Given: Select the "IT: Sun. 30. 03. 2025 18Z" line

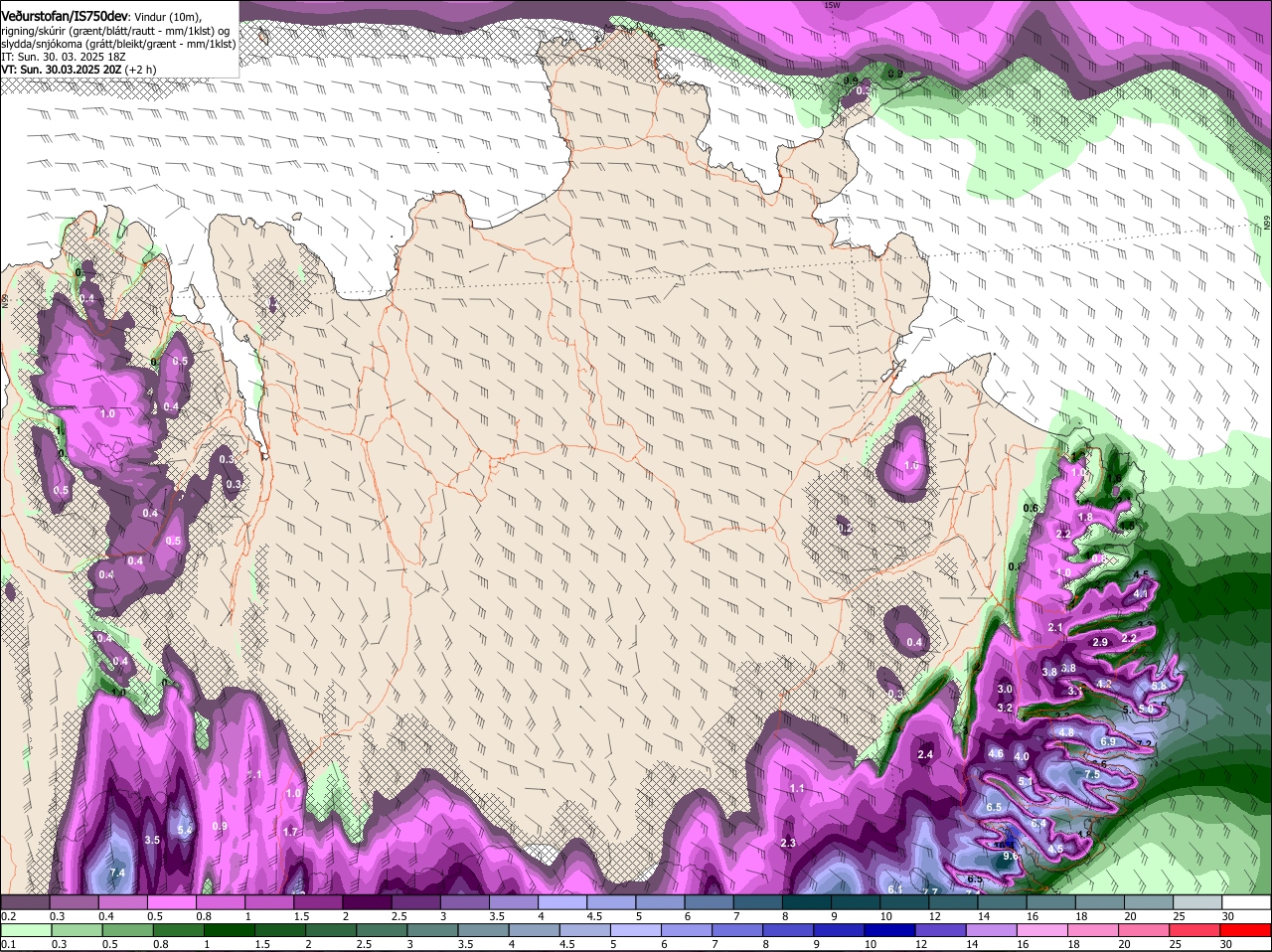Looking at the screenshot, I should click(x=64, y=58).
